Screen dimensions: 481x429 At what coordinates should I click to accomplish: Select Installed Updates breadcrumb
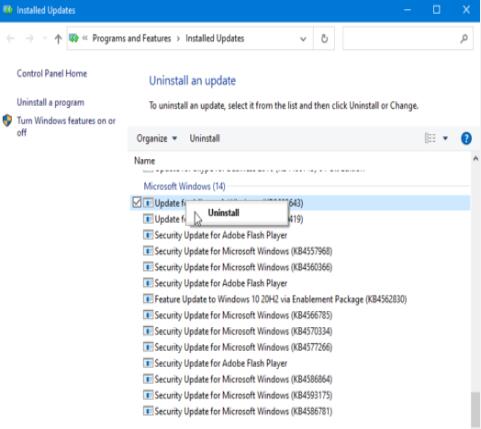click(x=215, y=38)
